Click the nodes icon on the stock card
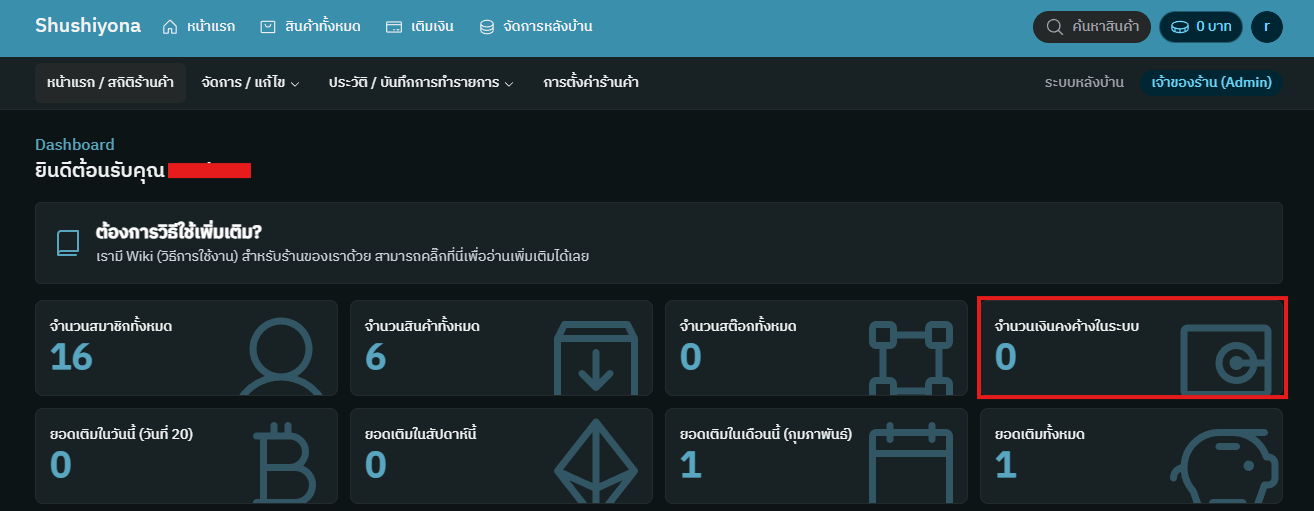This screenshot has height=511, width=1314. [x=910, y=358]
